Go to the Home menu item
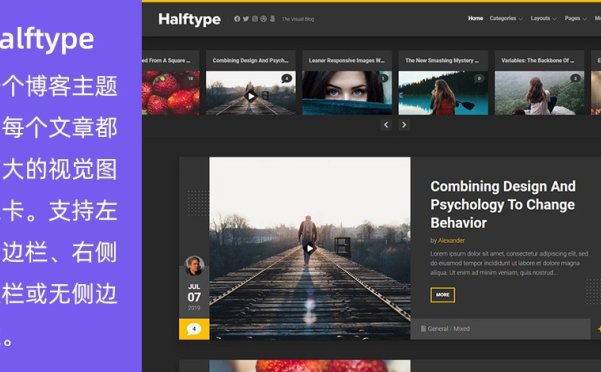601x372 pixels. pos(475,18)
